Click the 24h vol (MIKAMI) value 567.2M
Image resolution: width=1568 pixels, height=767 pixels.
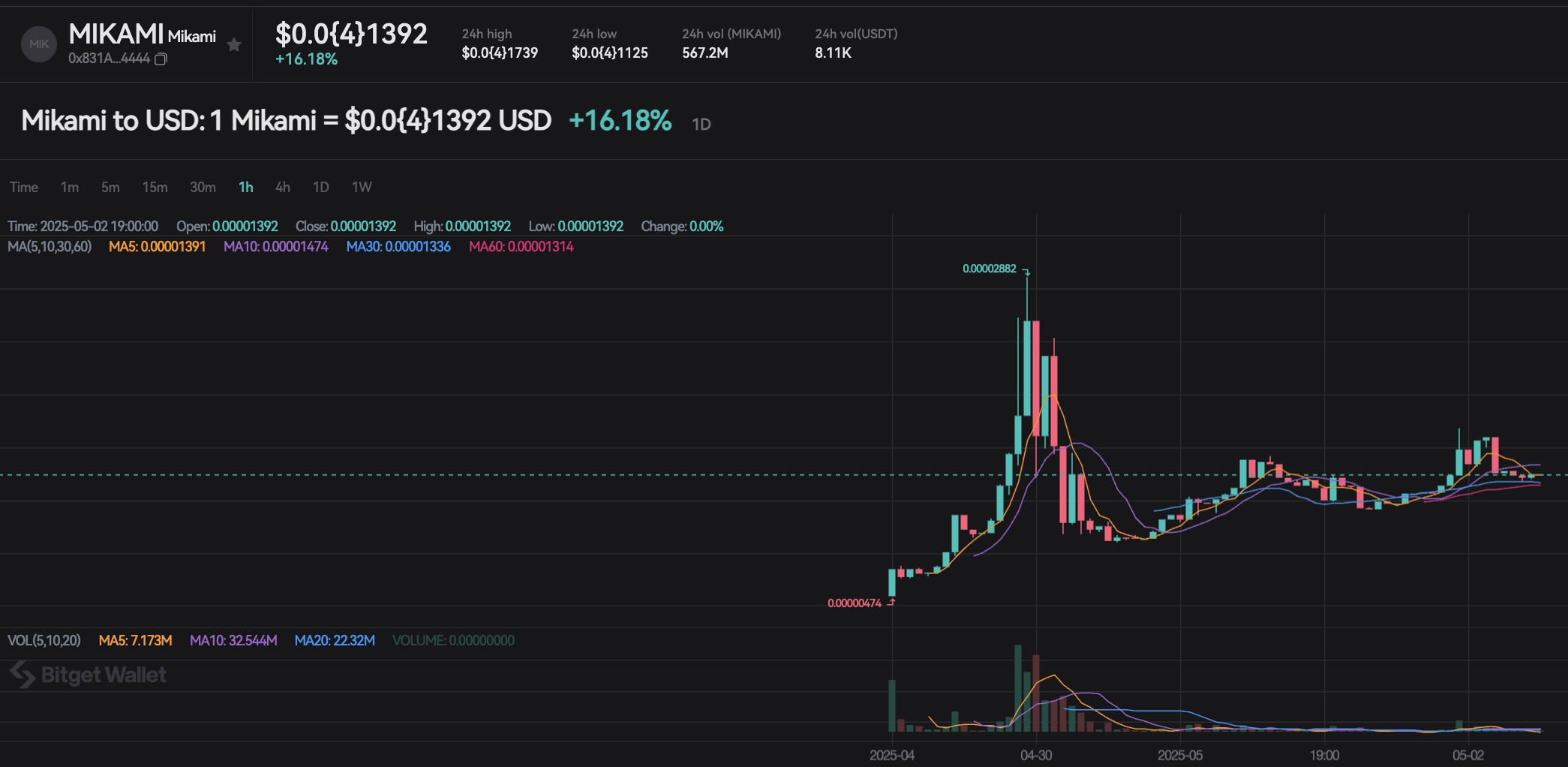[x=705, y=53]
